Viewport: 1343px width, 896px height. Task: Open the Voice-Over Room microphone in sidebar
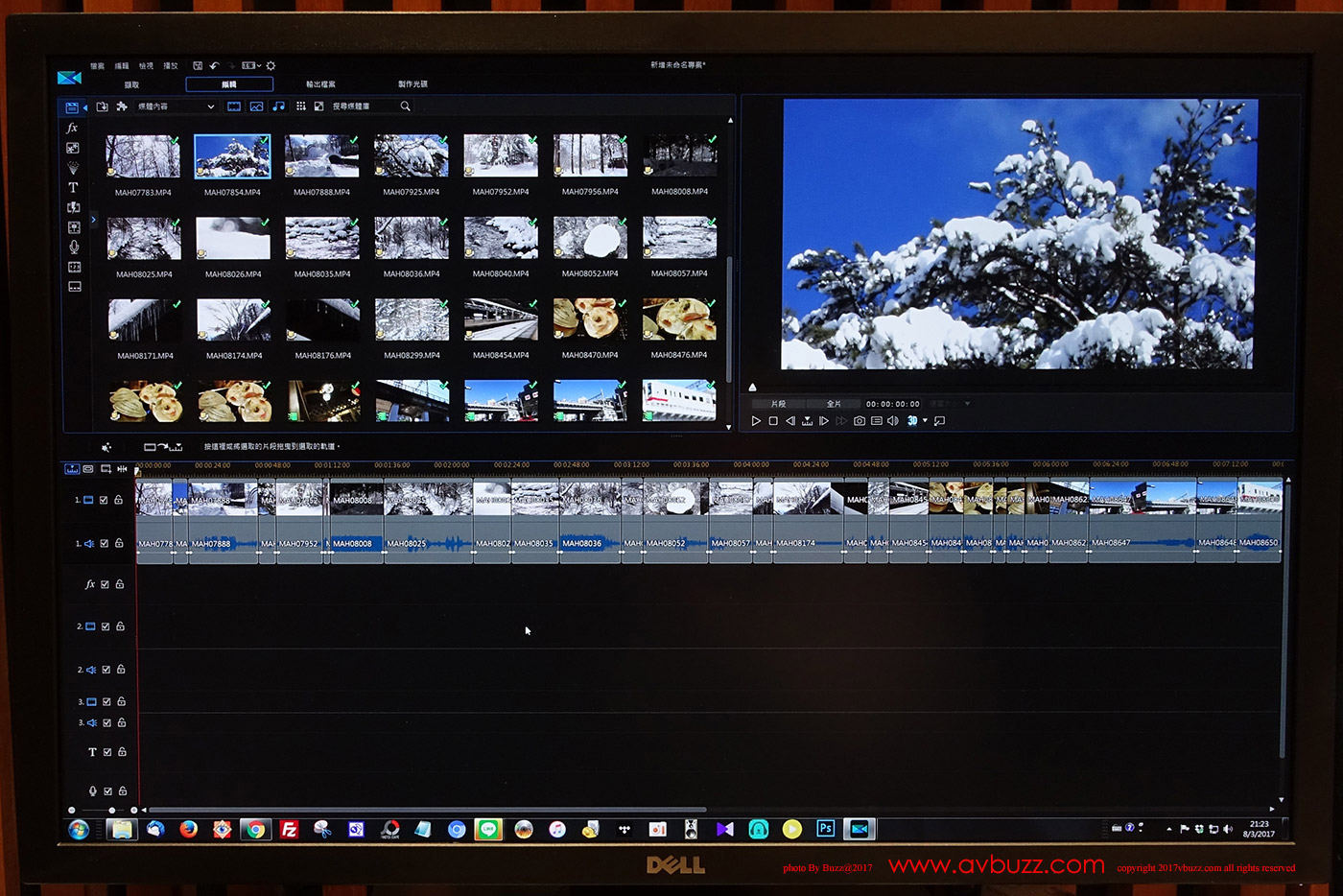click(74, 248)
